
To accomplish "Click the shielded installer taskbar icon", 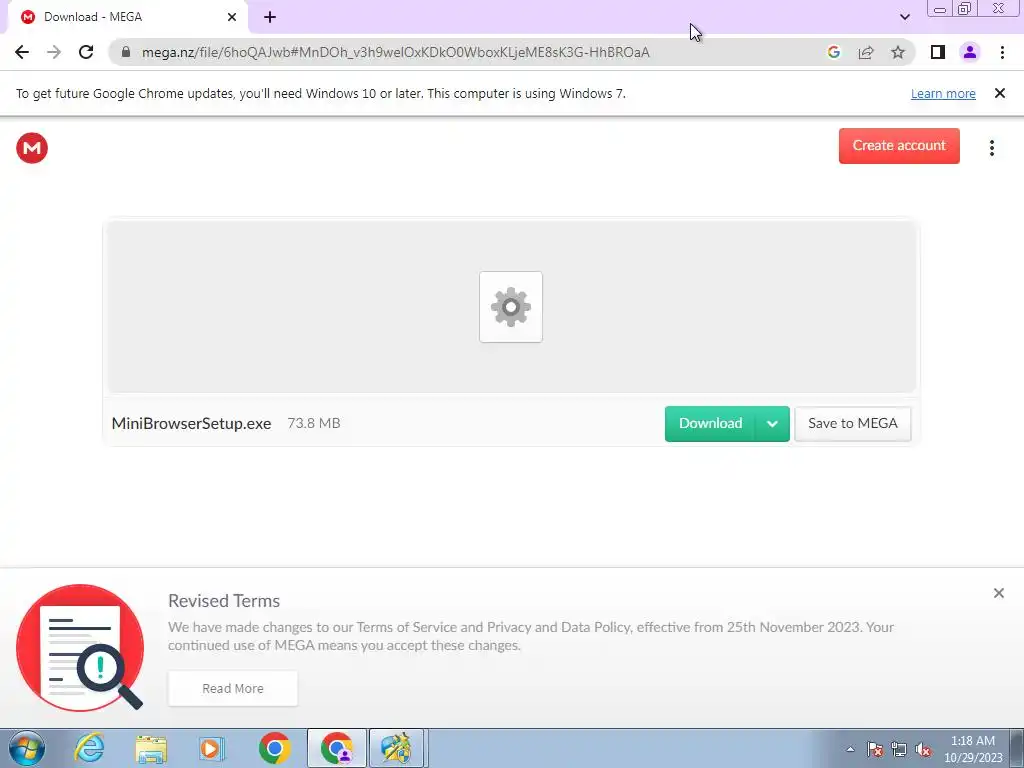I will click(x=398, y=748).
